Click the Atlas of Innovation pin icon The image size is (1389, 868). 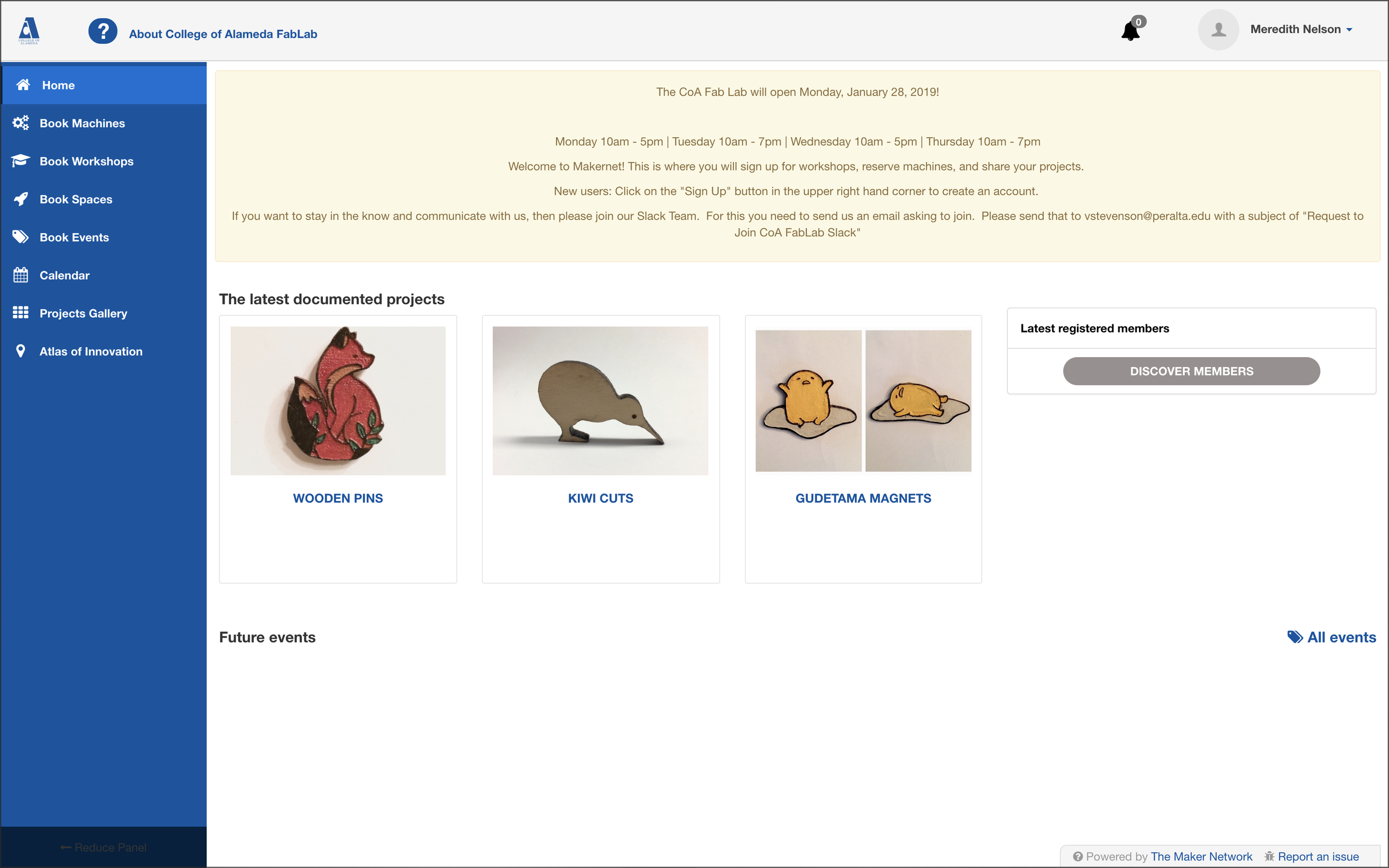tap(21, 351)
